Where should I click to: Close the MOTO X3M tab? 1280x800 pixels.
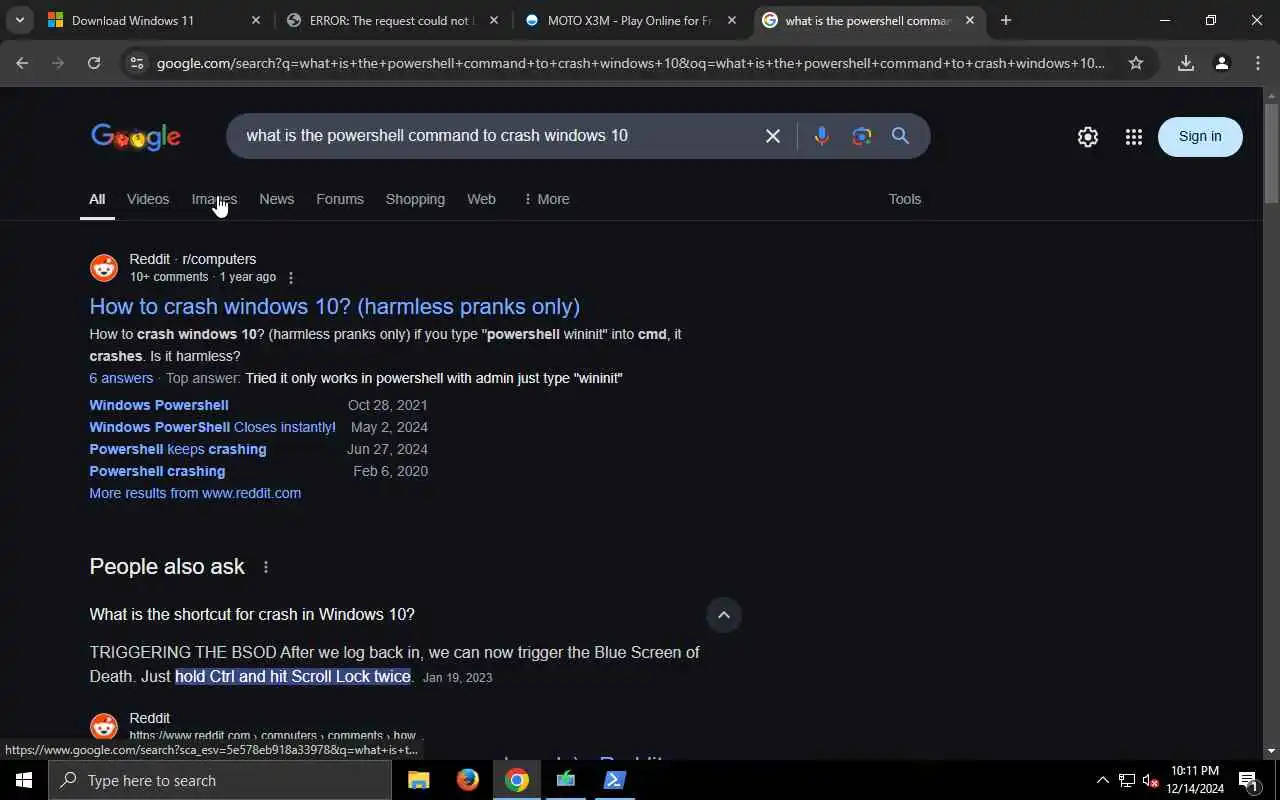(x=731, y=20)
